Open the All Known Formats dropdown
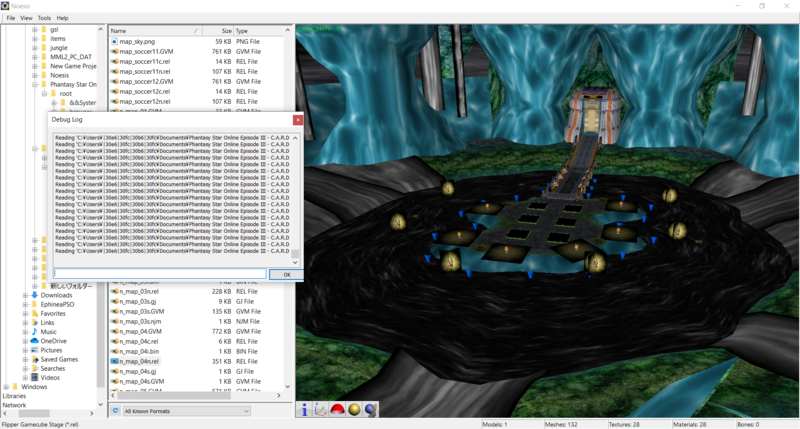 [x=187, y=411]
